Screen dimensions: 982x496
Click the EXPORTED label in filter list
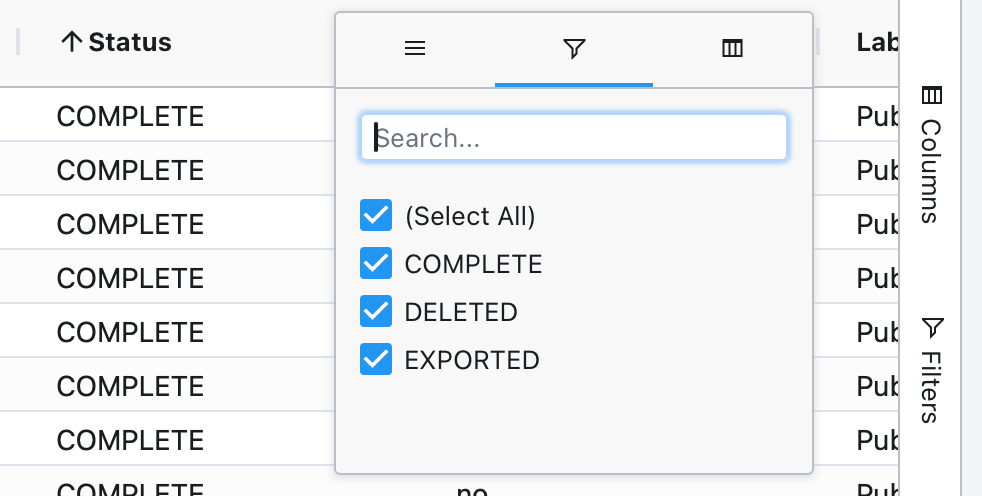(x=472, y=360)
